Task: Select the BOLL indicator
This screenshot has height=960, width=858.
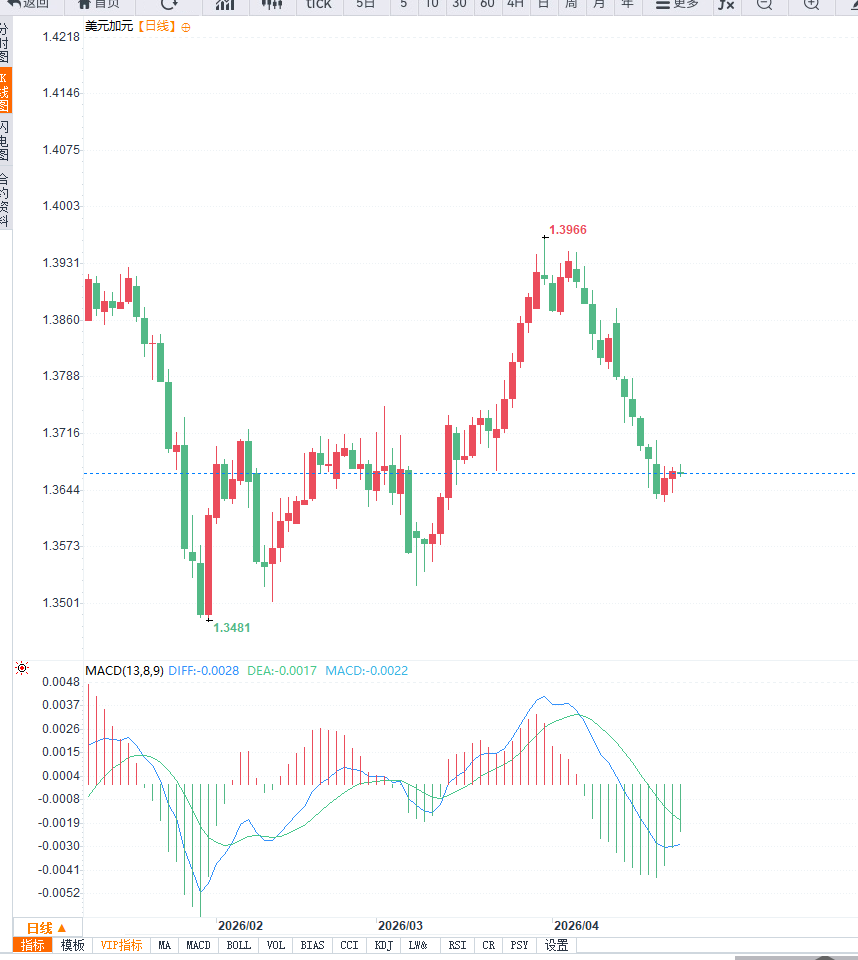Action: point(239,945)
